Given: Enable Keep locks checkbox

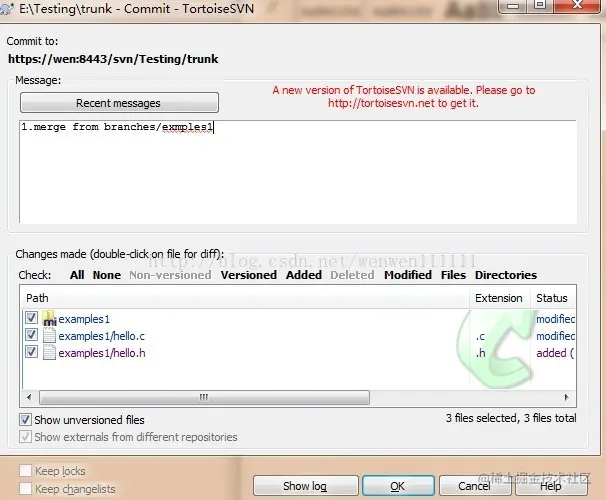Looking at the screenshot, I should (26, 471).
